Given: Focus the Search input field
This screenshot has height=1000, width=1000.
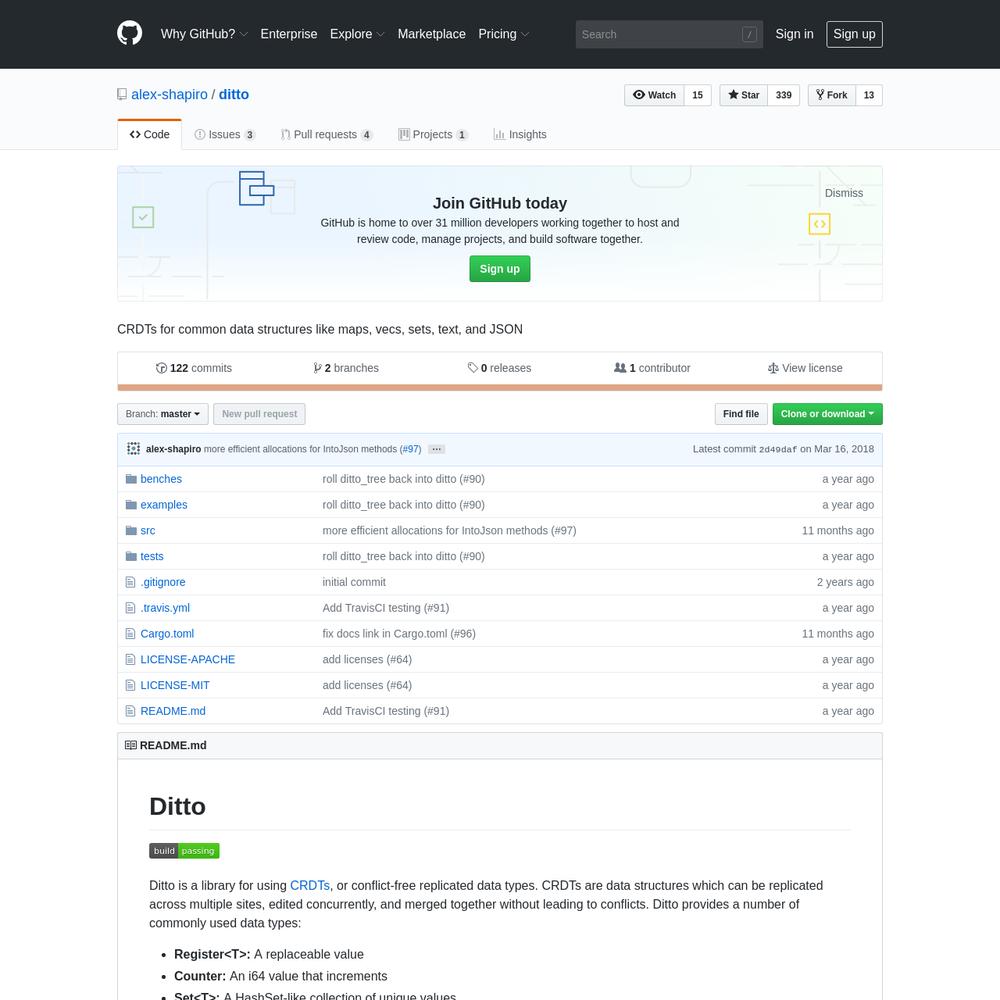Looking at the screenshot, I should 669,34.
